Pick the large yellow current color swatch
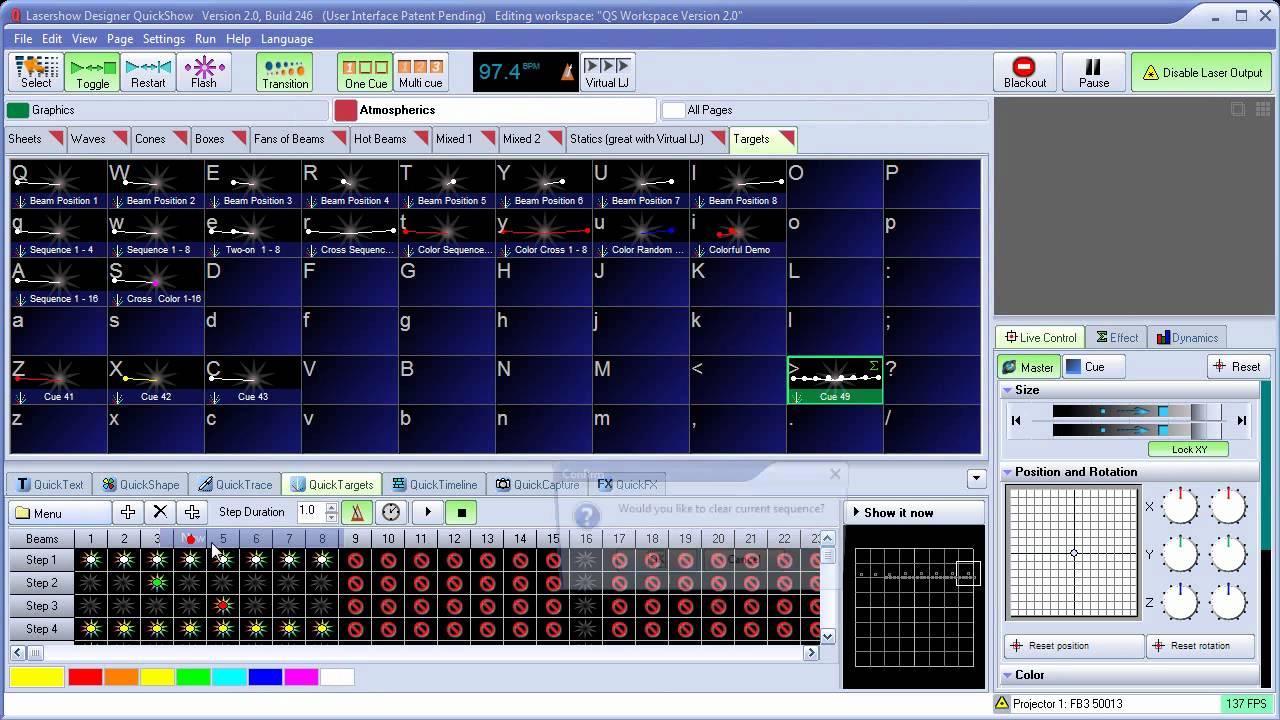 click(36, 678)
